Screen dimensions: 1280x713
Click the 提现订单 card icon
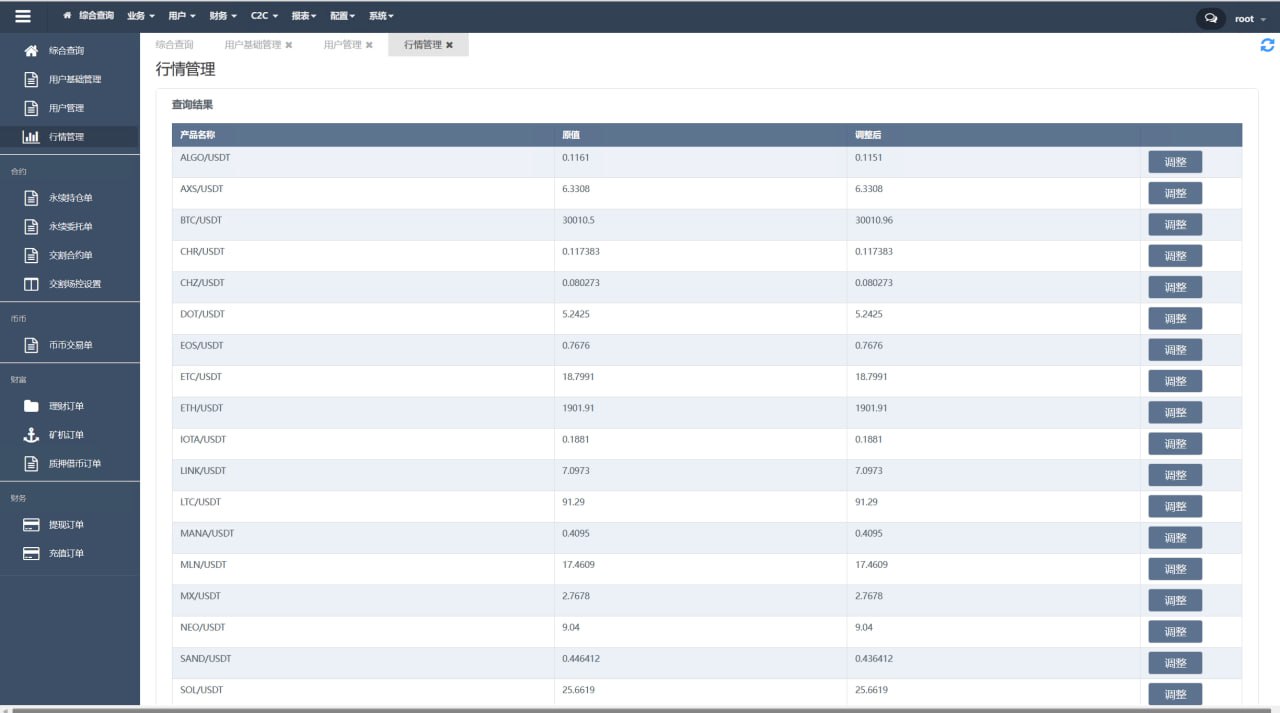coord(31,525)
